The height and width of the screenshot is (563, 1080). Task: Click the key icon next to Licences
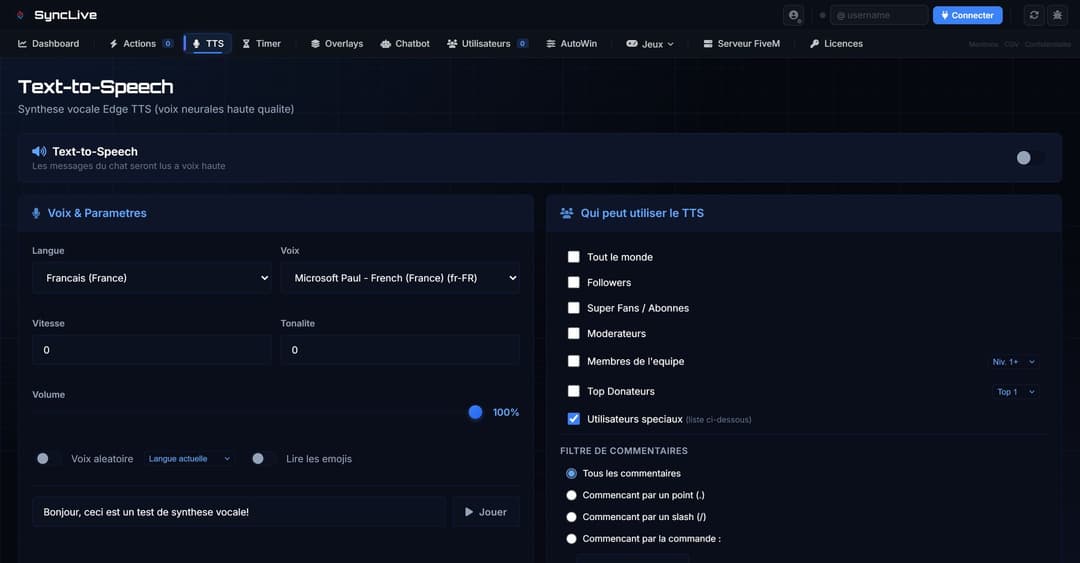point(815,44)
